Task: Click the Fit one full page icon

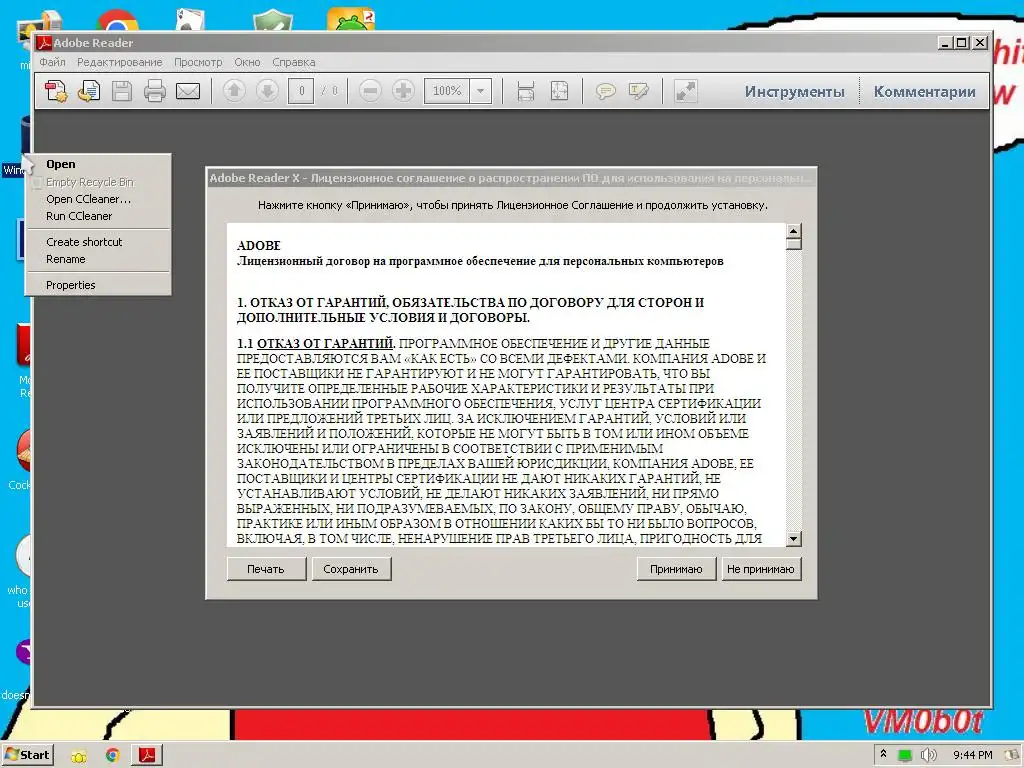Action: 560,91
